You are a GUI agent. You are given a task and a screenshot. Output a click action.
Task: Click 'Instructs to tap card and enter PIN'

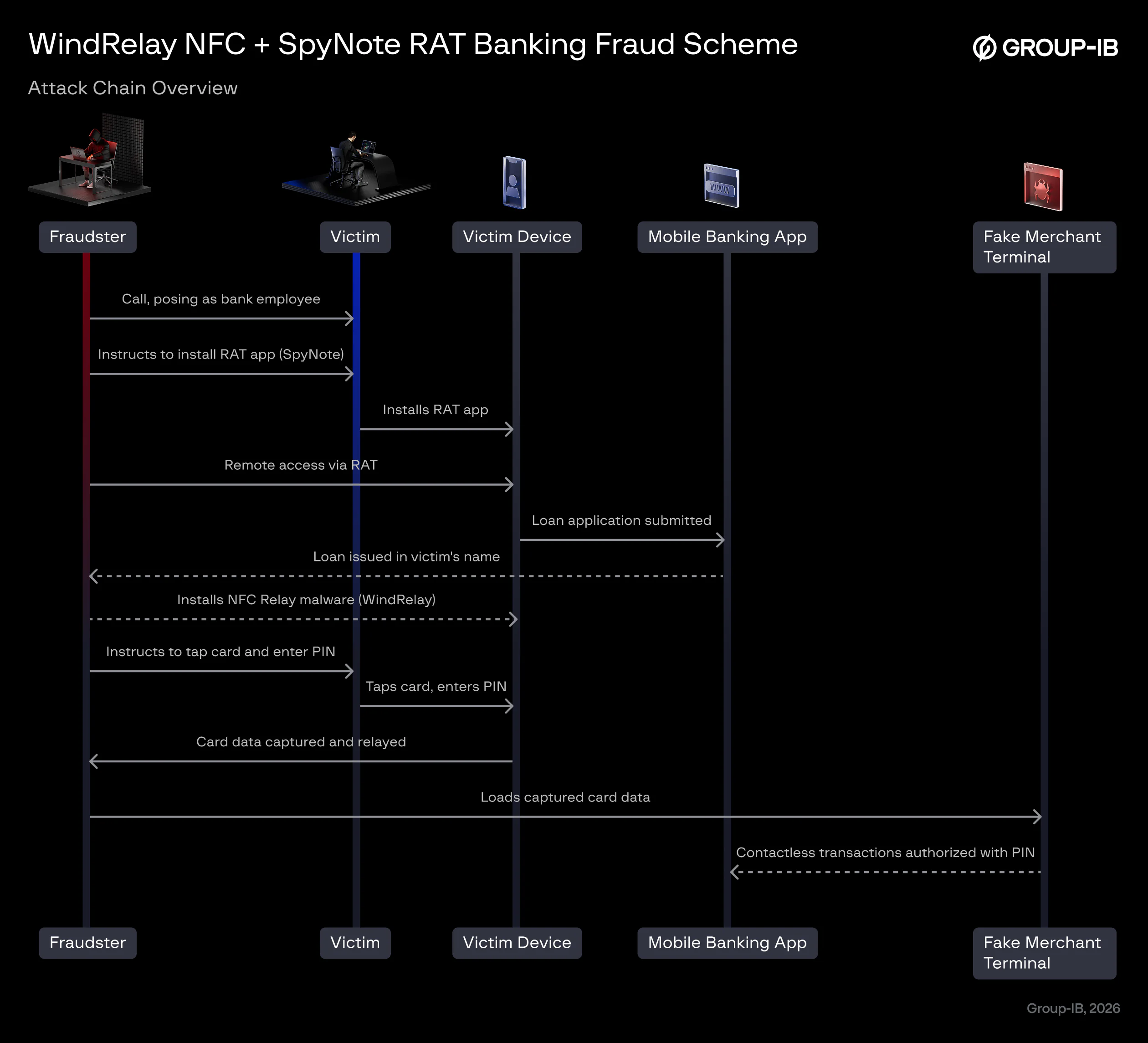click(x=221, y=652)
